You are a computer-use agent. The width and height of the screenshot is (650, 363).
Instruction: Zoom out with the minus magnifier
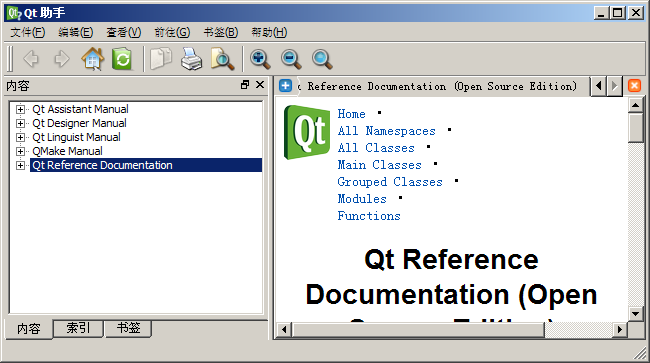291,59
